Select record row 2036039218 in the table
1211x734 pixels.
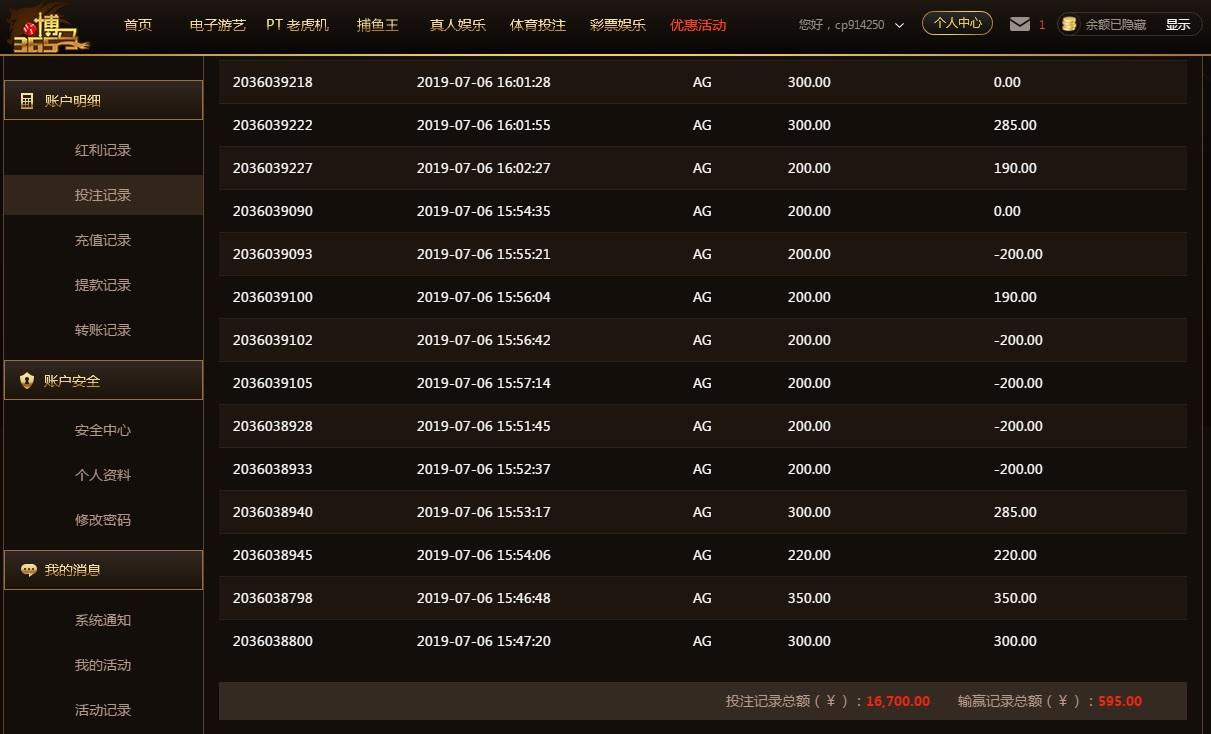pos(273,82)
